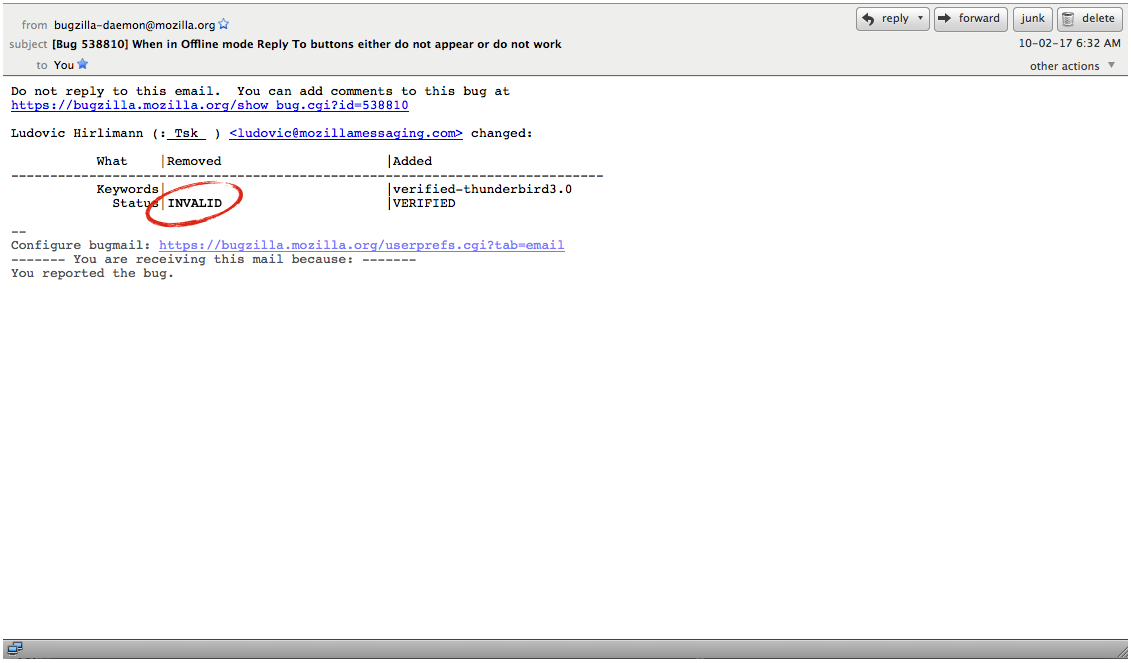Mark this message as junk
The width and height of the screenshot is (1131, 663).
pos(1032,19)
